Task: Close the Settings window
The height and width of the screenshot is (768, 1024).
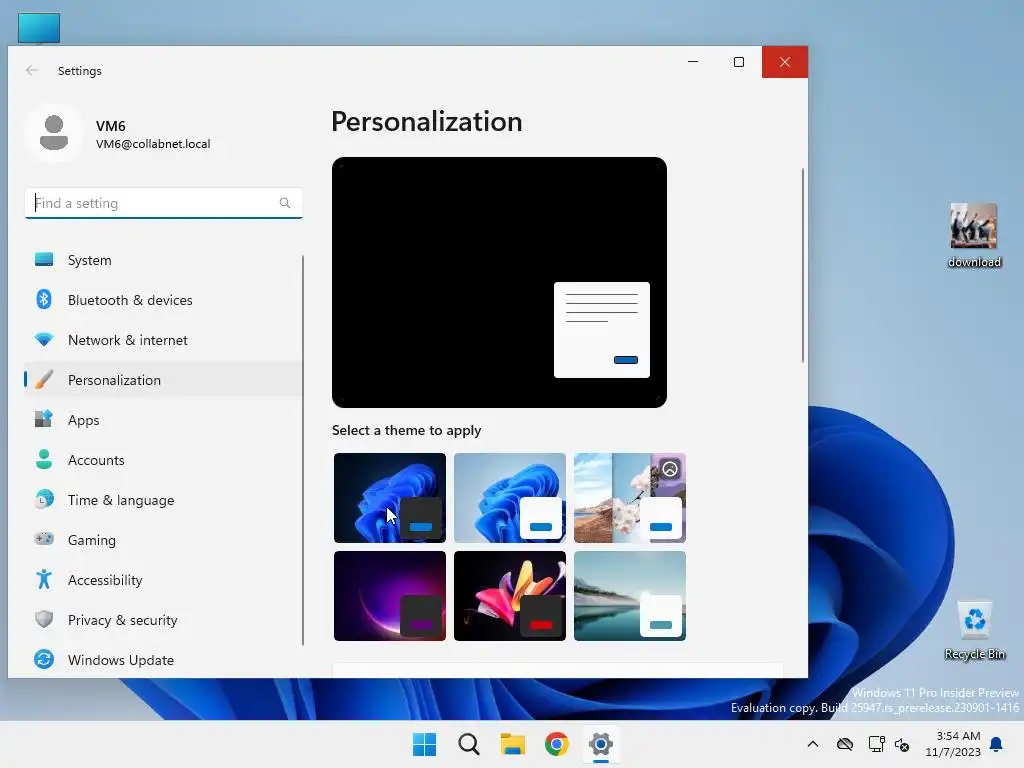Action: pyautogui.click(x=784, y=62)
